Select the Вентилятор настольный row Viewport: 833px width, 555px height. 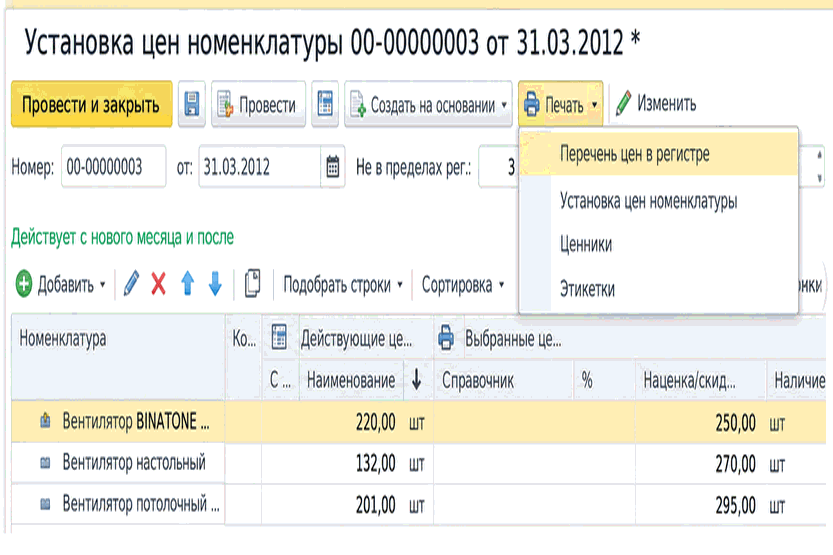[419, 464]
